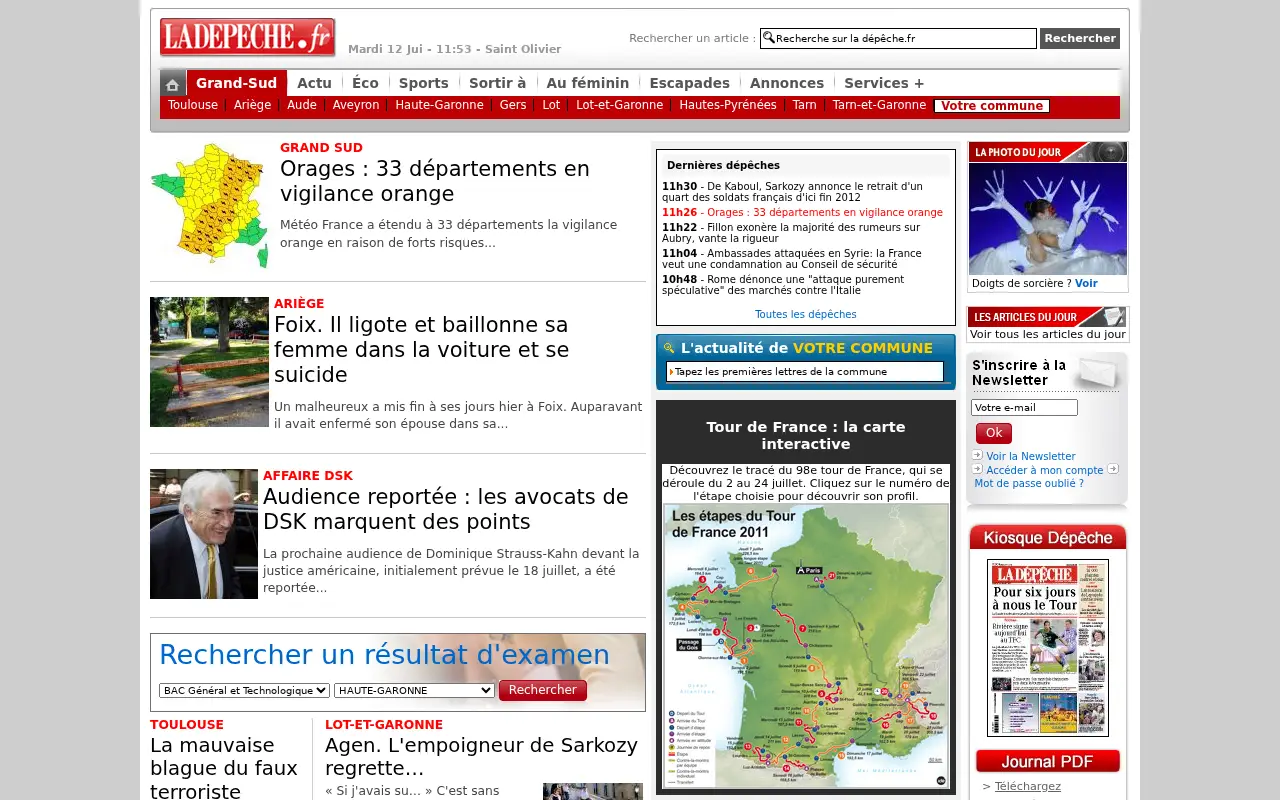This screenshot has width=1280, height=800.
Task: Click Accéder à mon compte link
Action: 1045,470
